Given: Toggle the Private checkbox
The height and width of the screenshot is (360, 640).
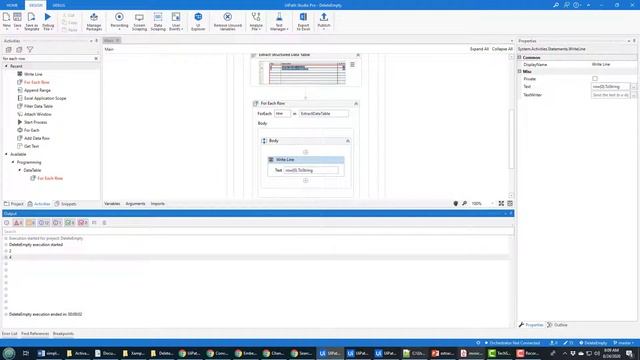Looking at the screenshot, I should pos(595,78).
